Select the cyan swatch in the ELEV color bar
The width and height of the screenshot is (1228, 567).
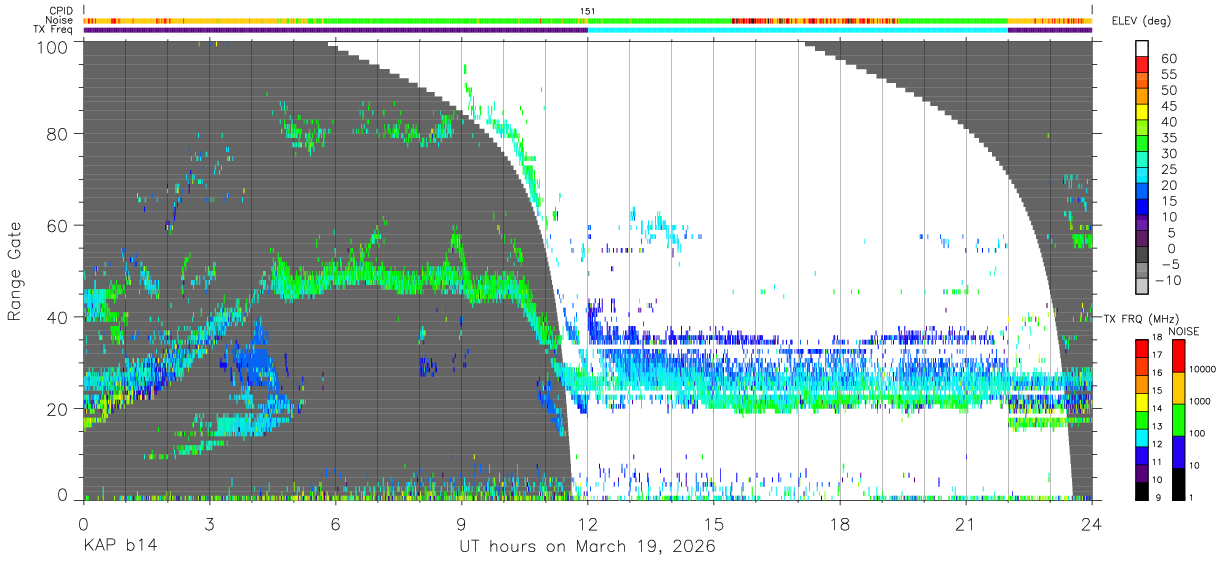[1143, 176]
